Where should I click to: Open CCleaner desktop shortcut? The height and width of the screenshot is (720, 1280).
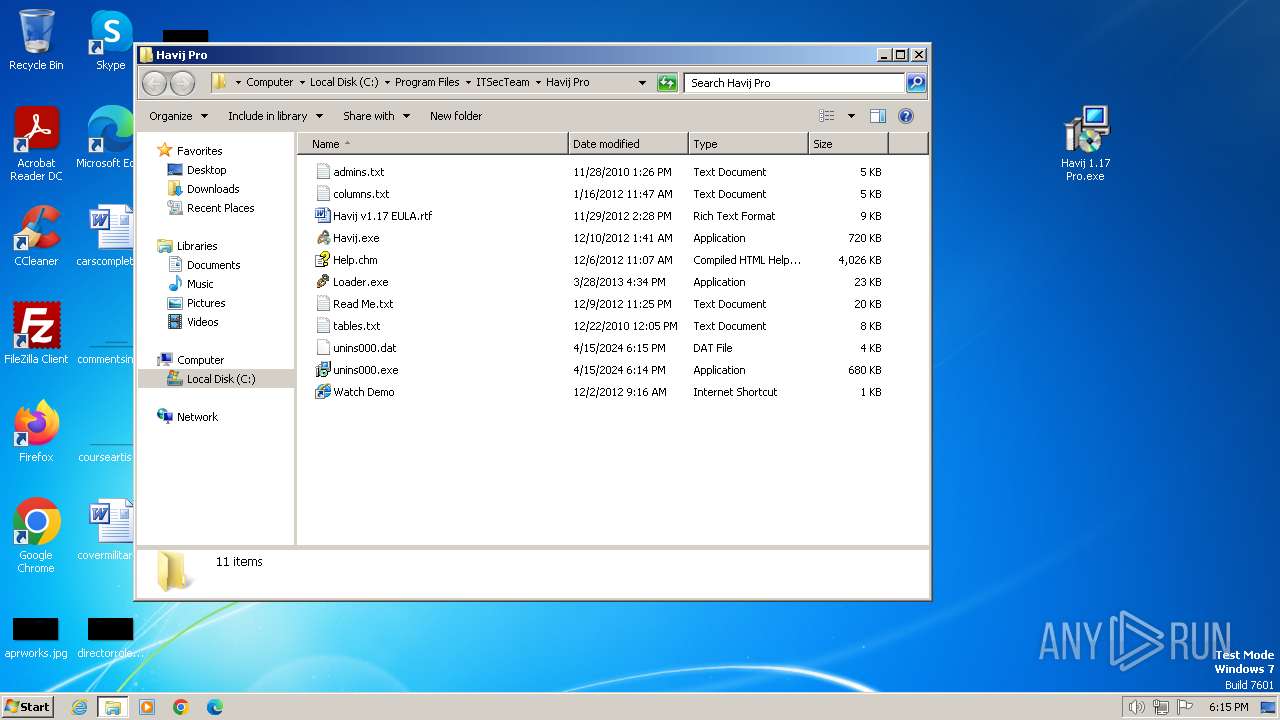(x=36, y=236)
